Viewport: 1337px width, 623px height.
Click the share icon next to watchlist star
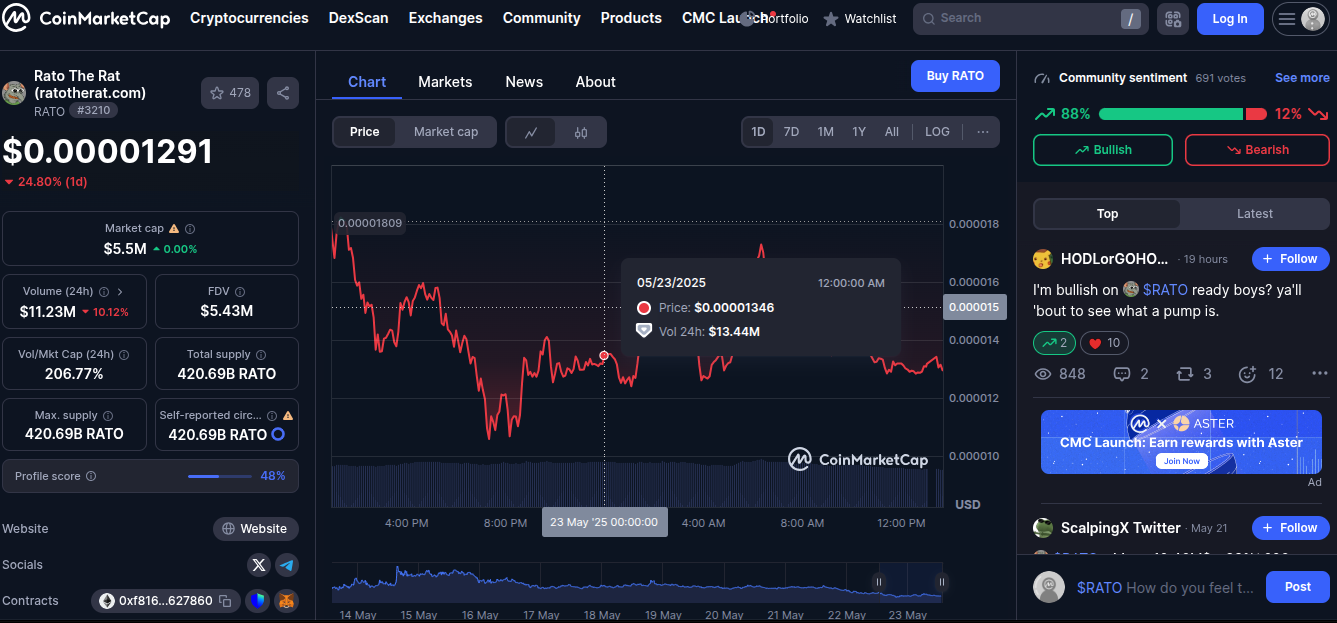pos(283,93)
